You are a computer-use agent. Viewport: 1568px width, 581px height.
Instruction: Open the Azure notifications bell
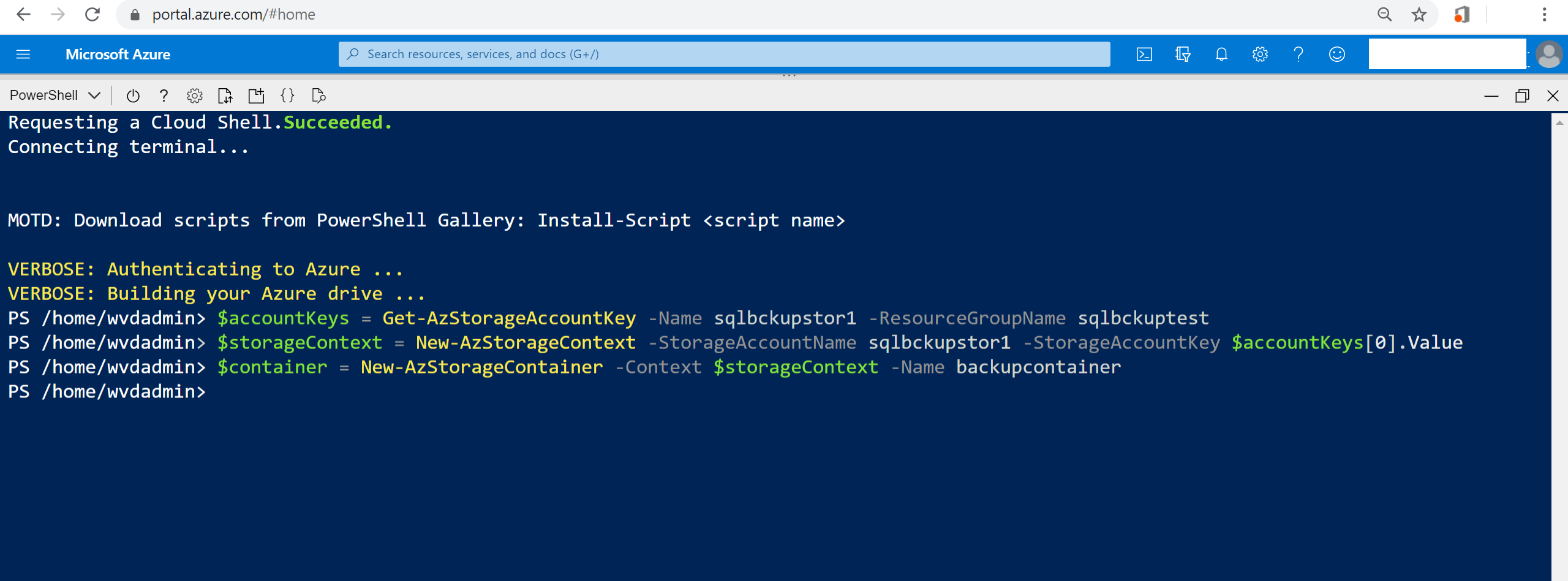click(1221, 54)
